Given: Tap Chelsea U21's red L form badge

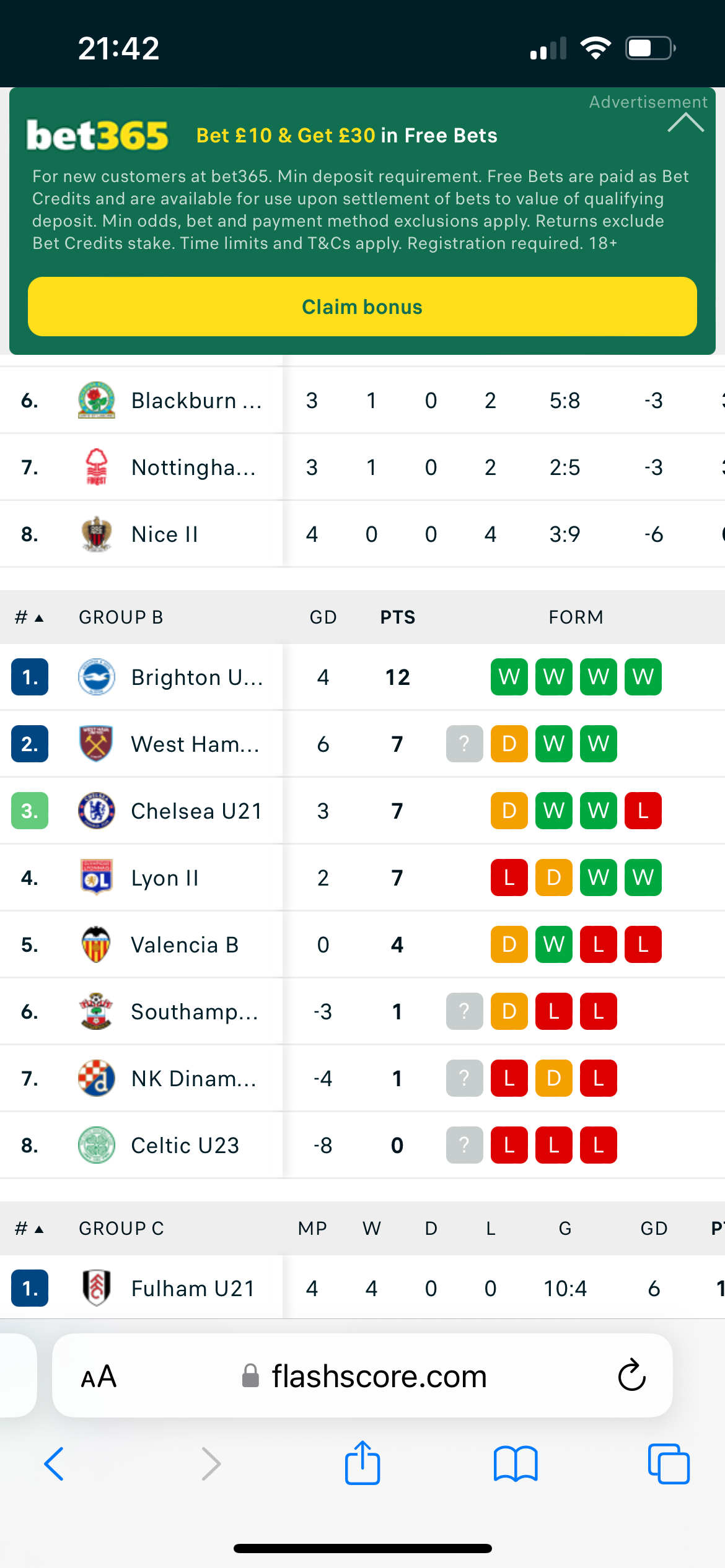Looking at the screenshot, I should coord(643,811).
